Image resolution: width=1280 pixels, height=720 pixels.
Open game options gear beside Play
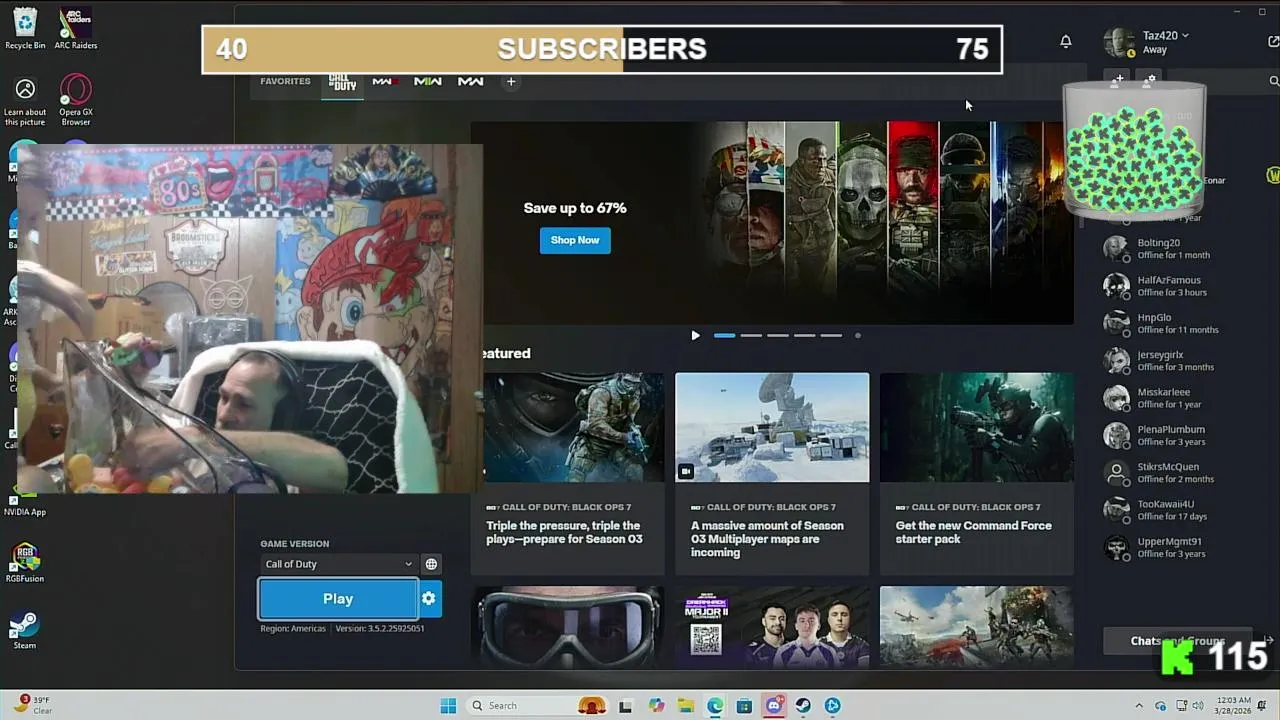click(429, 599)
